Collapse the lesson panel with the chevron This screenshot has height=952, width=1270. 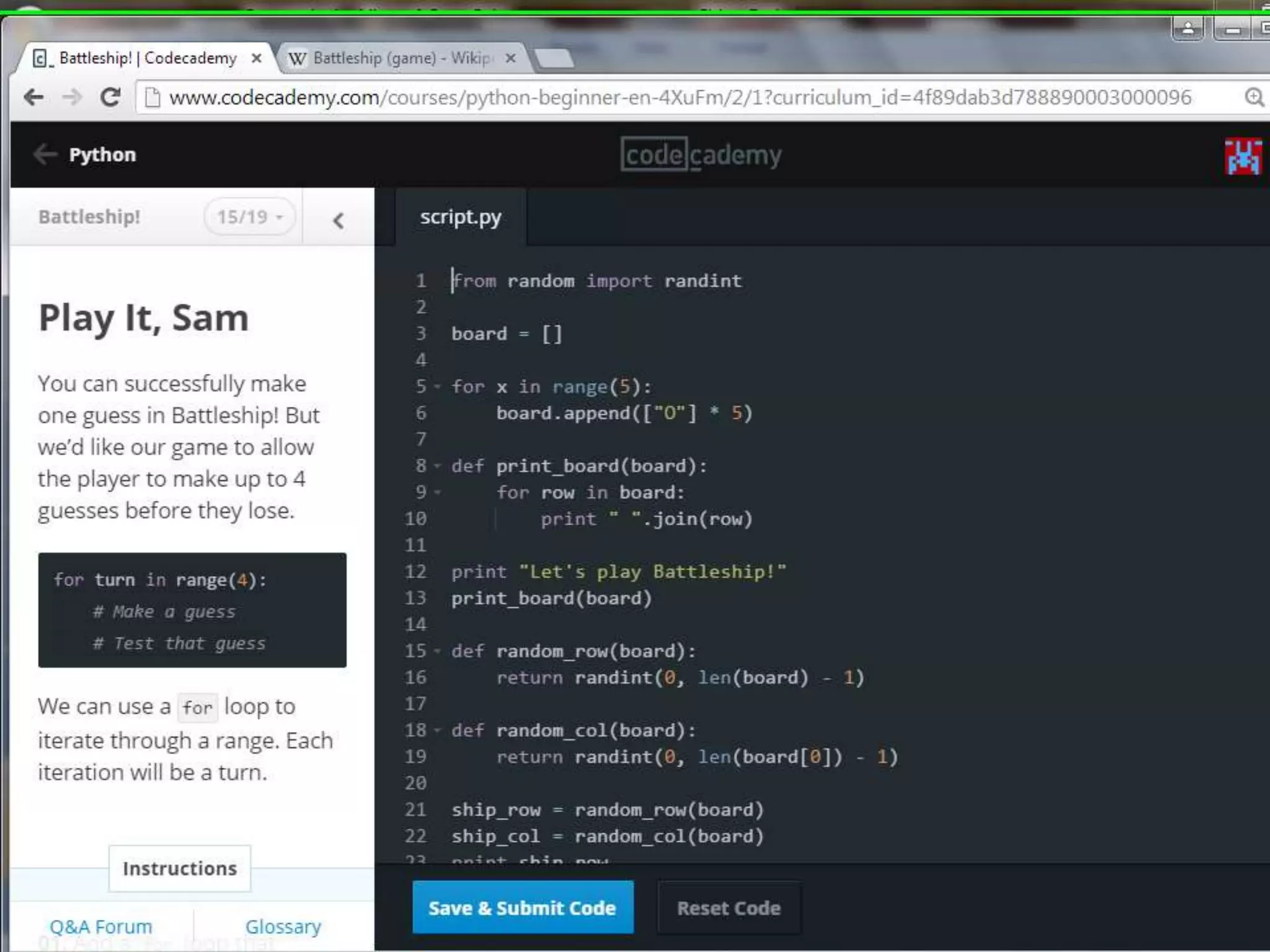[338, 221]
